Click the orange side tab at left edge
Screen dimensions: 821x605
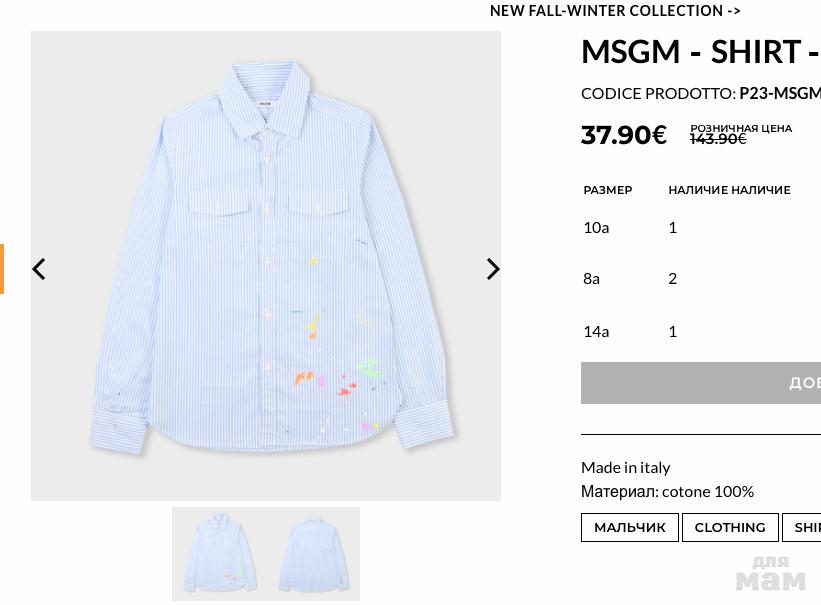point(2,269)
